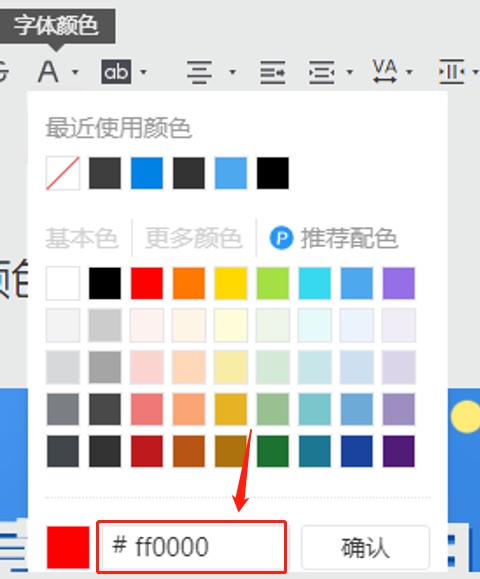Select the light blue swatch in recent colors
The image size is (480, 579).
231,173
